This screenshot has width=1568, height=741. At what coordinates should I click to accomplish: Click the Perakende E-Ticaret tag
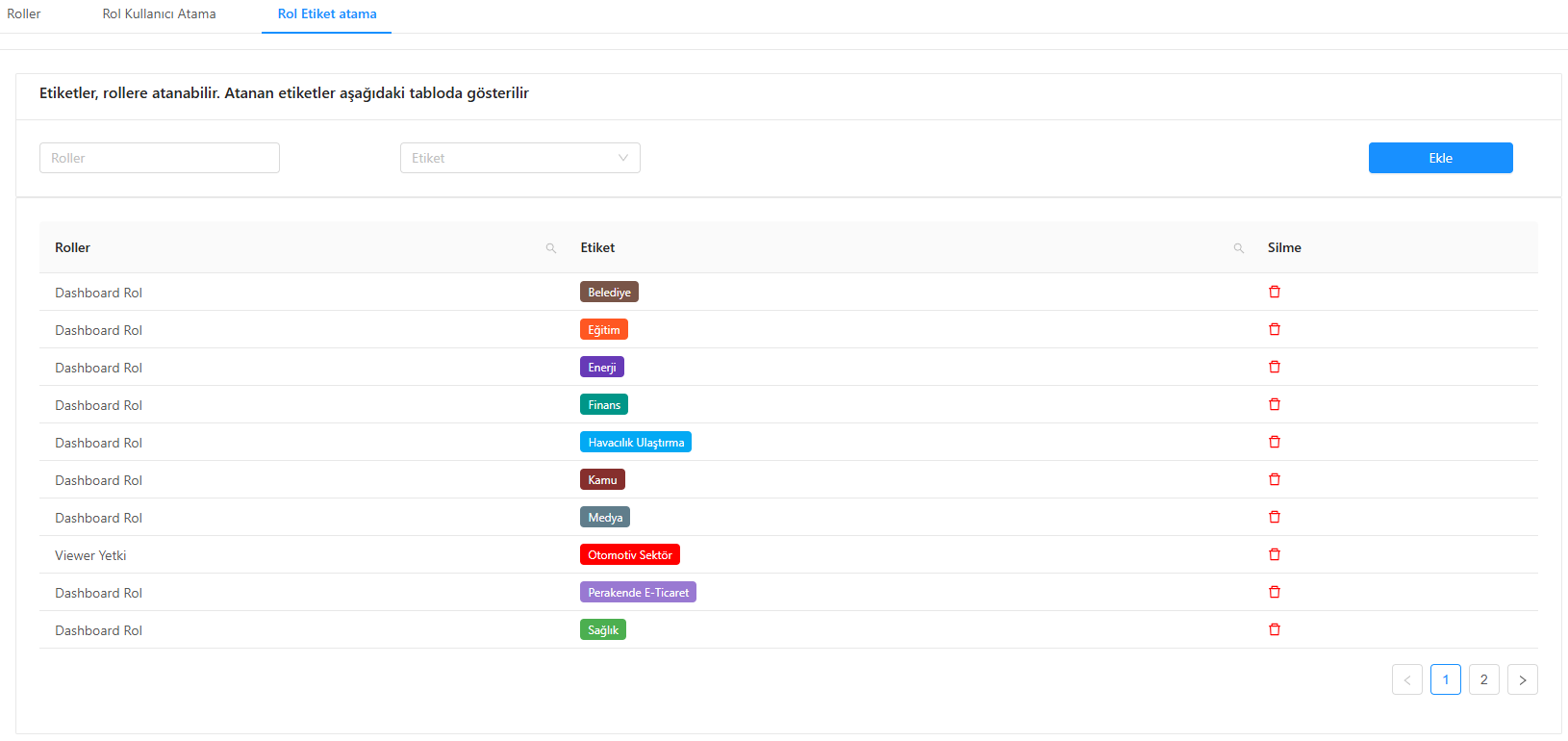point(638,593)
